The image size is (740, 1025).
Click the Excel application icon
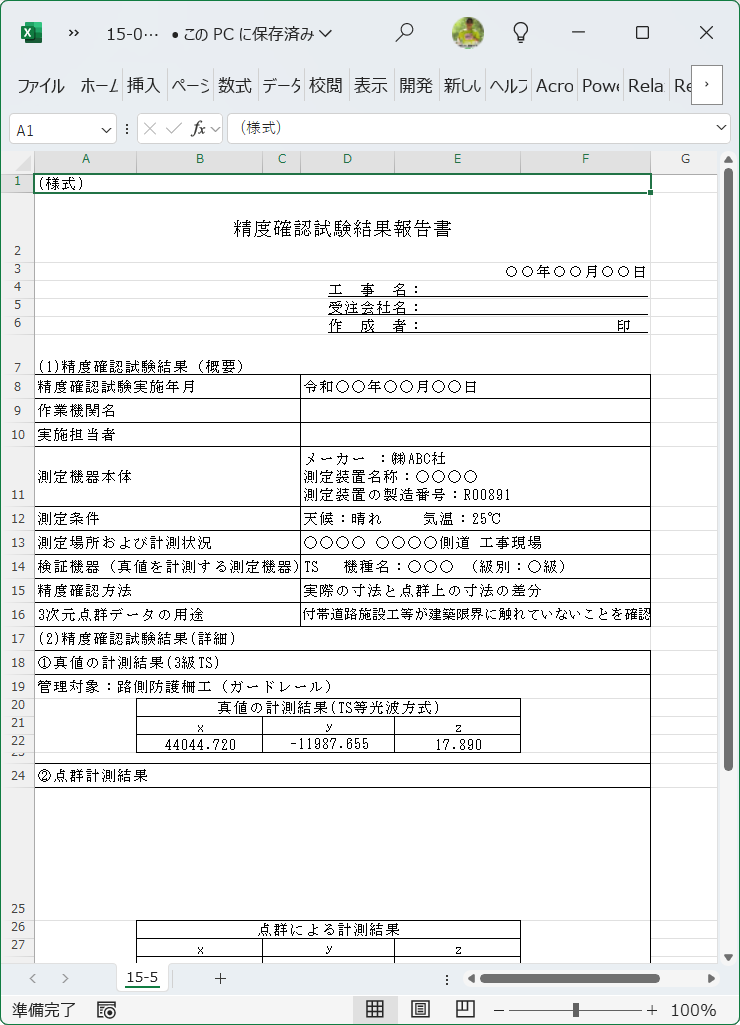(x=31, y=33)
